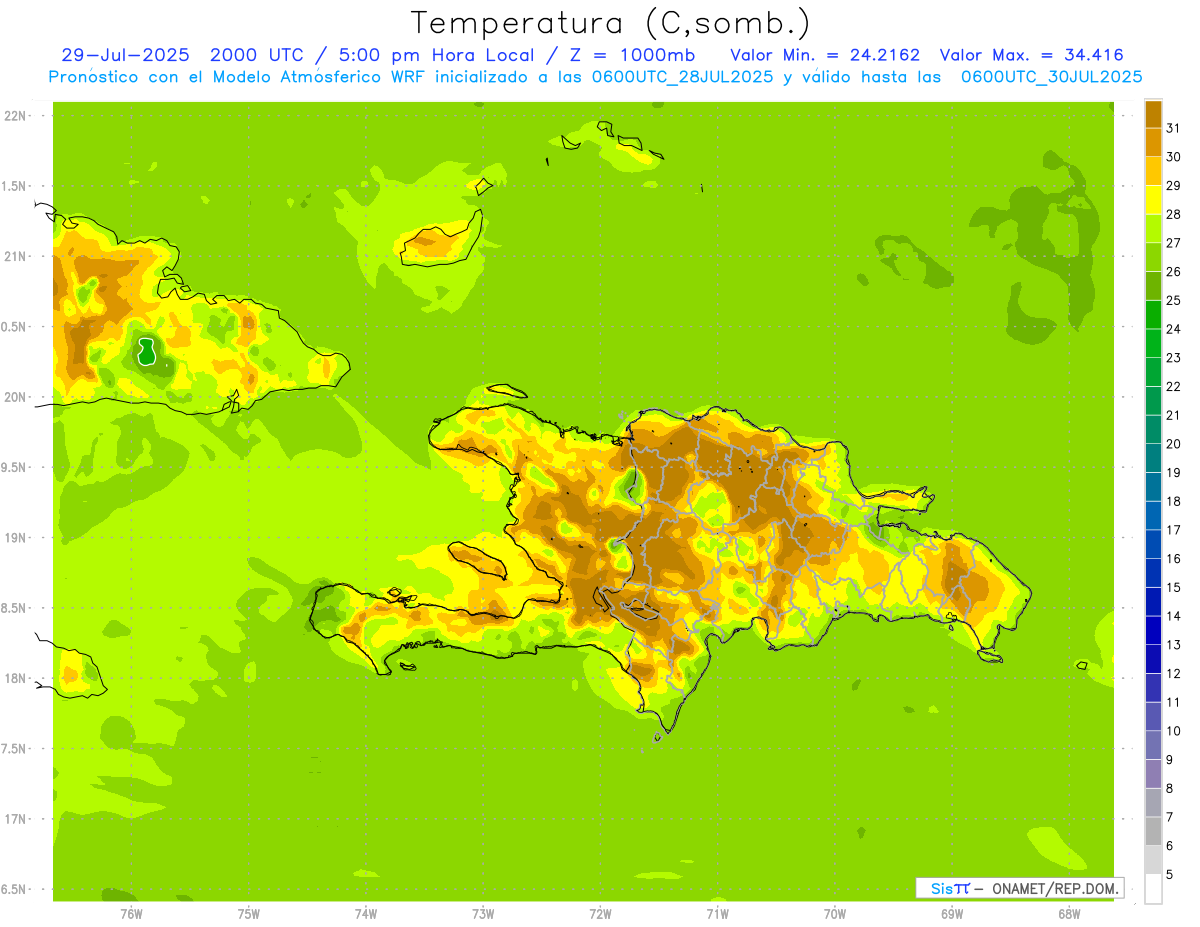This screenshot has height=927, width=1200.
Task: Click the '74W' longitude label
Action: pyautogui.click(x=365, y=914)
